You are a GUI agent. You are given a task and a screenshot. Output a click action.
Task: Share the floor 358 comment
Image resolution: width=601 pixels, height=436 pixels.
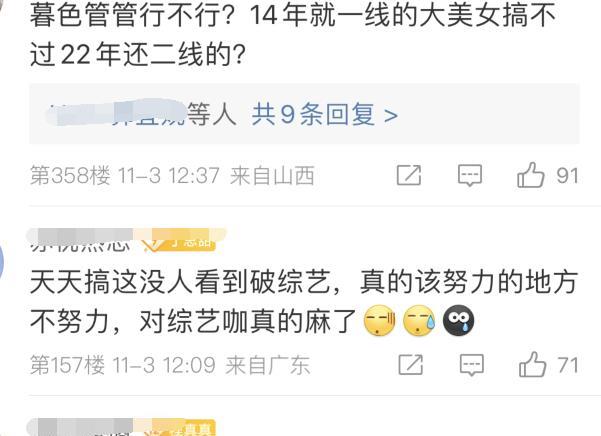[x=409, y=175]
